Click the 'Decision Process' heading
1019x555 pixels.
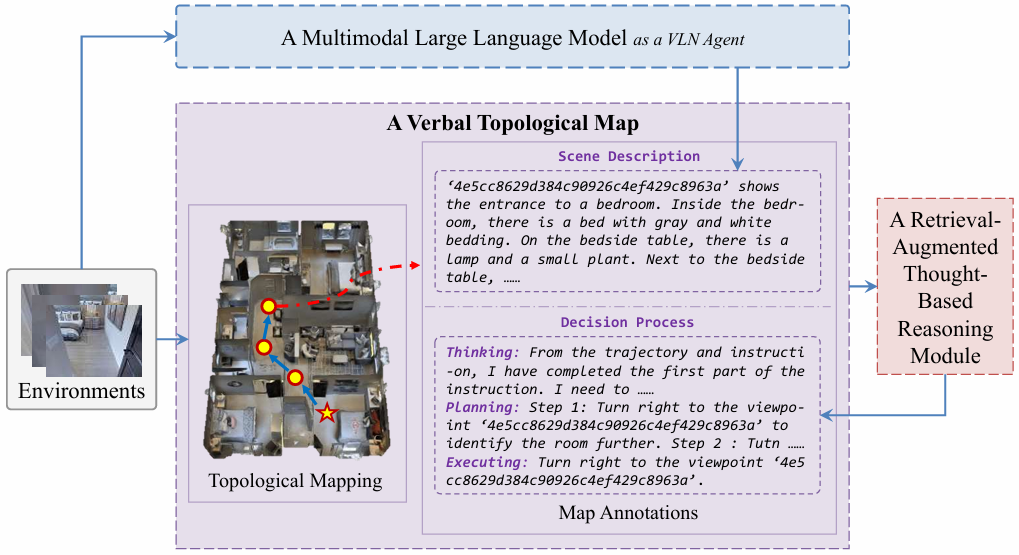click(x=627, y=322)
